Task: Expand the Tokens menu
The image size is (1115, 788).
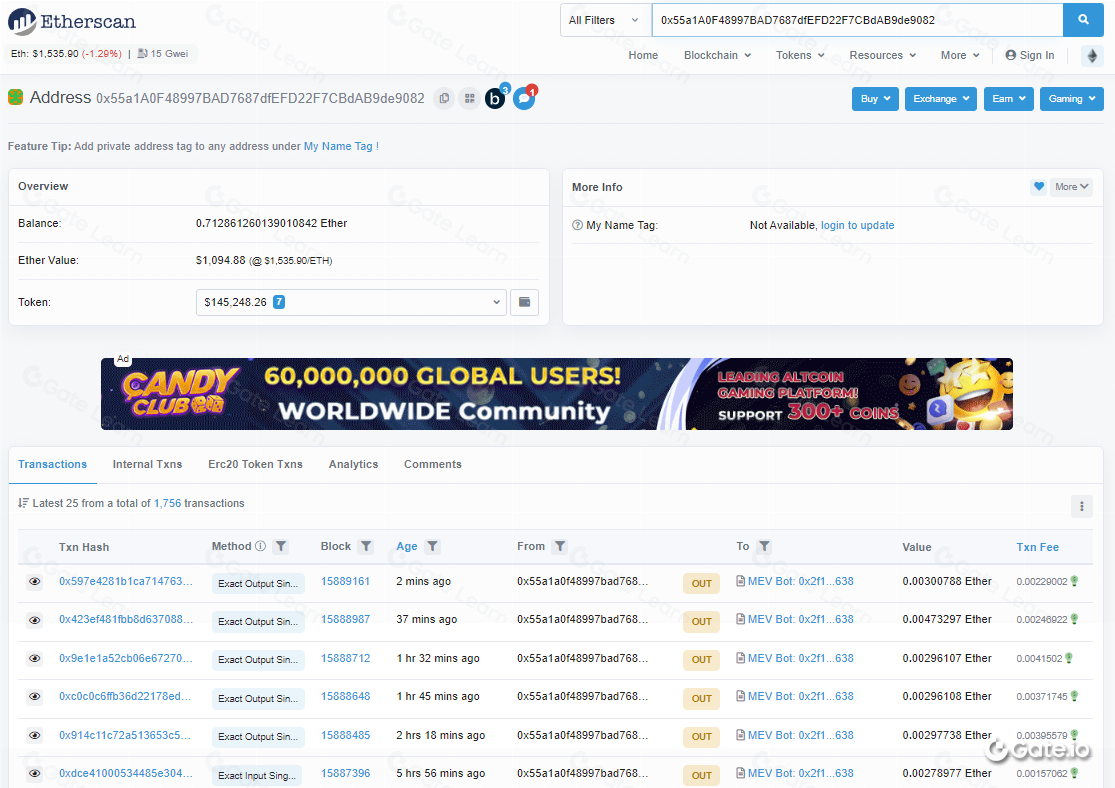Action: tap(800, 55)
